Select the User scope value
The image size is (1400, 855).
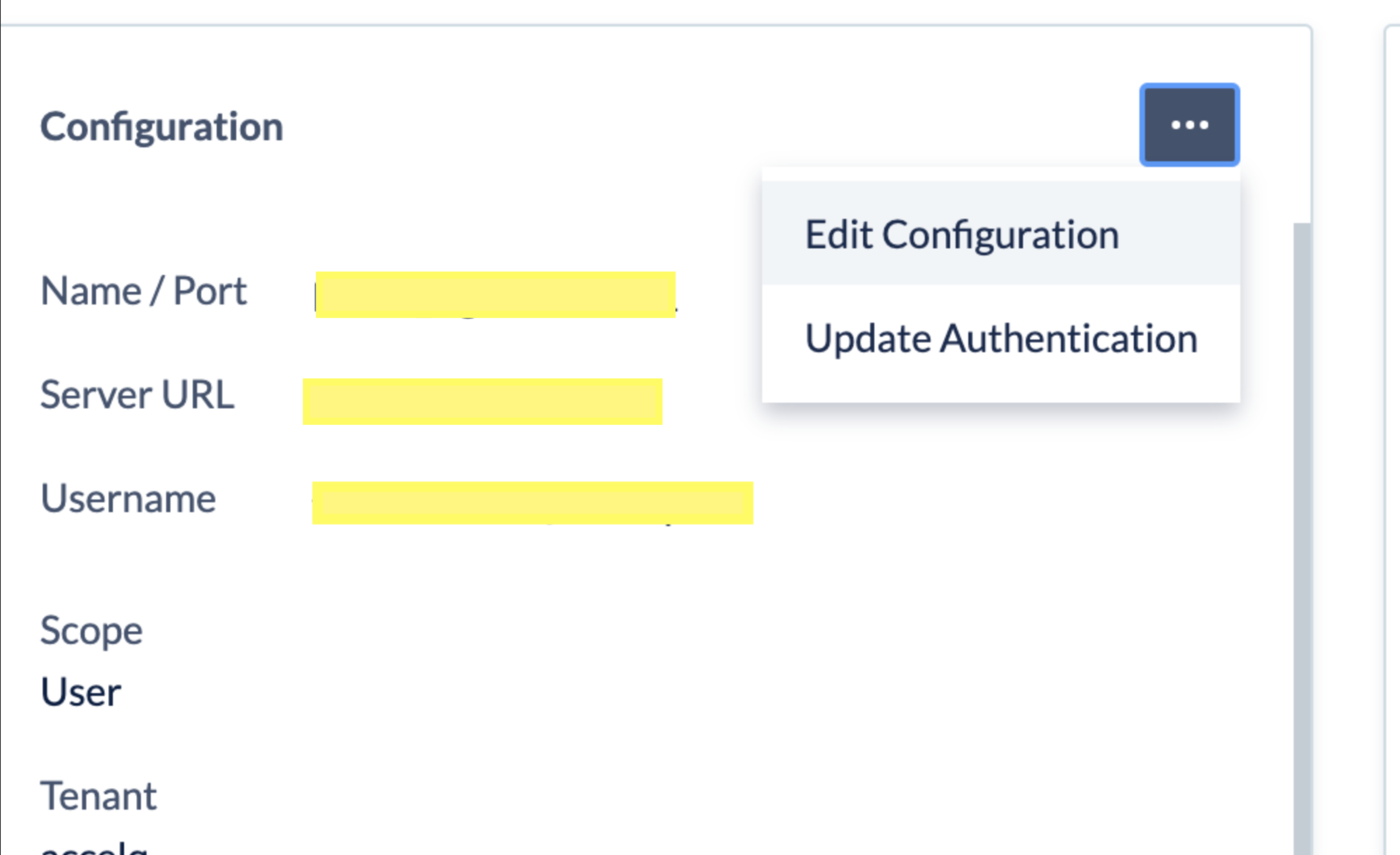tap(81, 692)
